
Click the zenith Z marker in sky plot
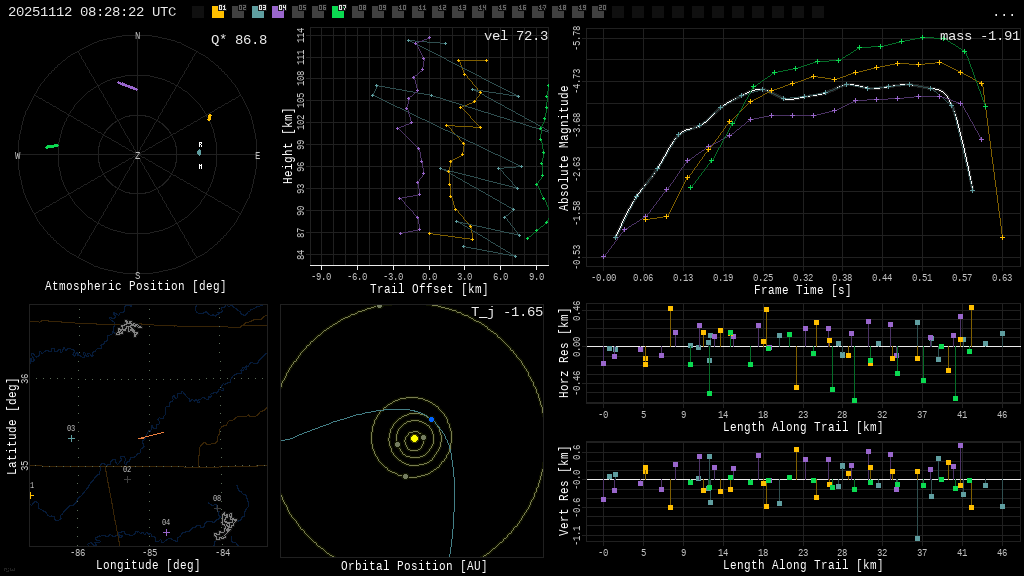click(138, 156)
